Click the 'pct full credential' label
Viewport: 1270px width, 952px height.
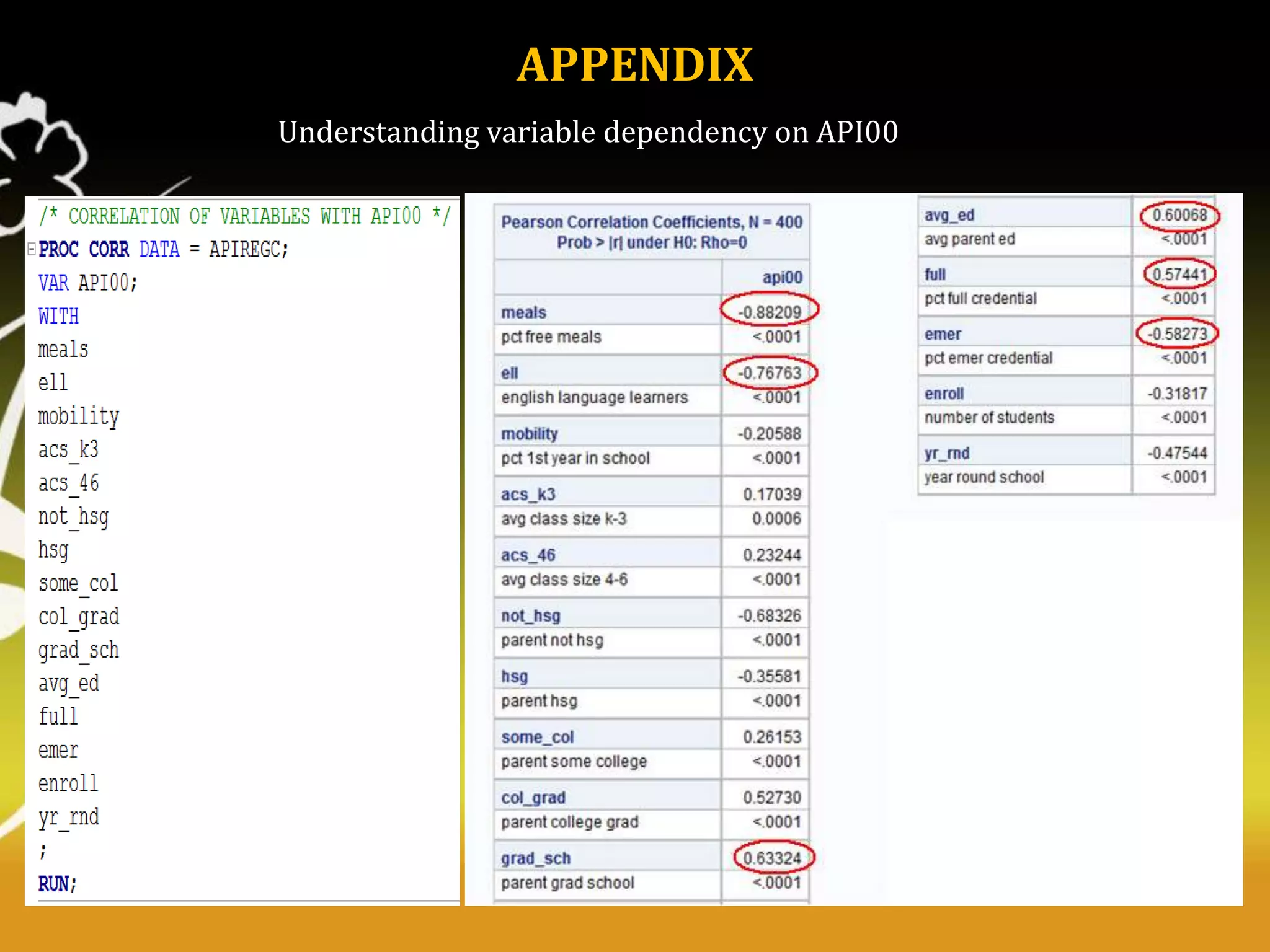[x=980, y=299]
